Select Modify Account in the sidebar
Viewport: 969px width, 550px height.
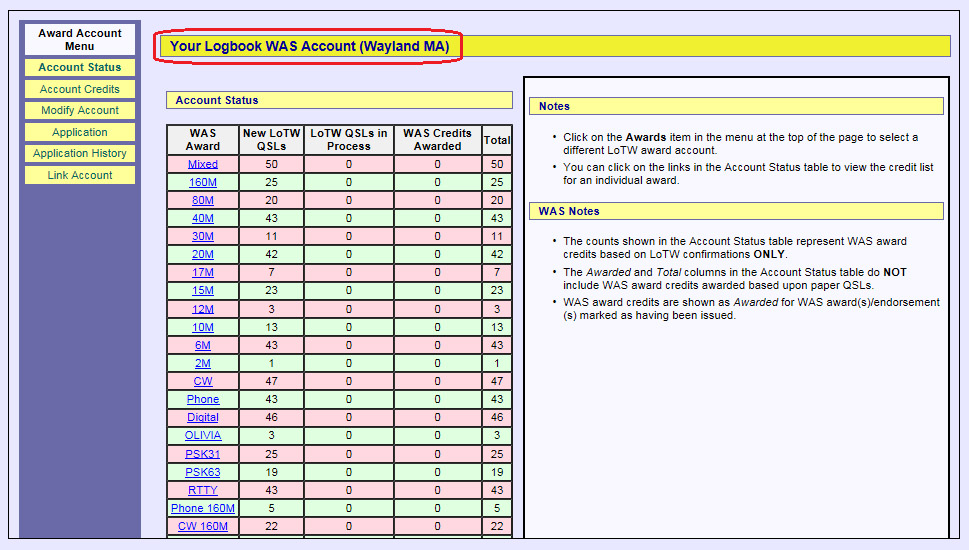point(80,110)
